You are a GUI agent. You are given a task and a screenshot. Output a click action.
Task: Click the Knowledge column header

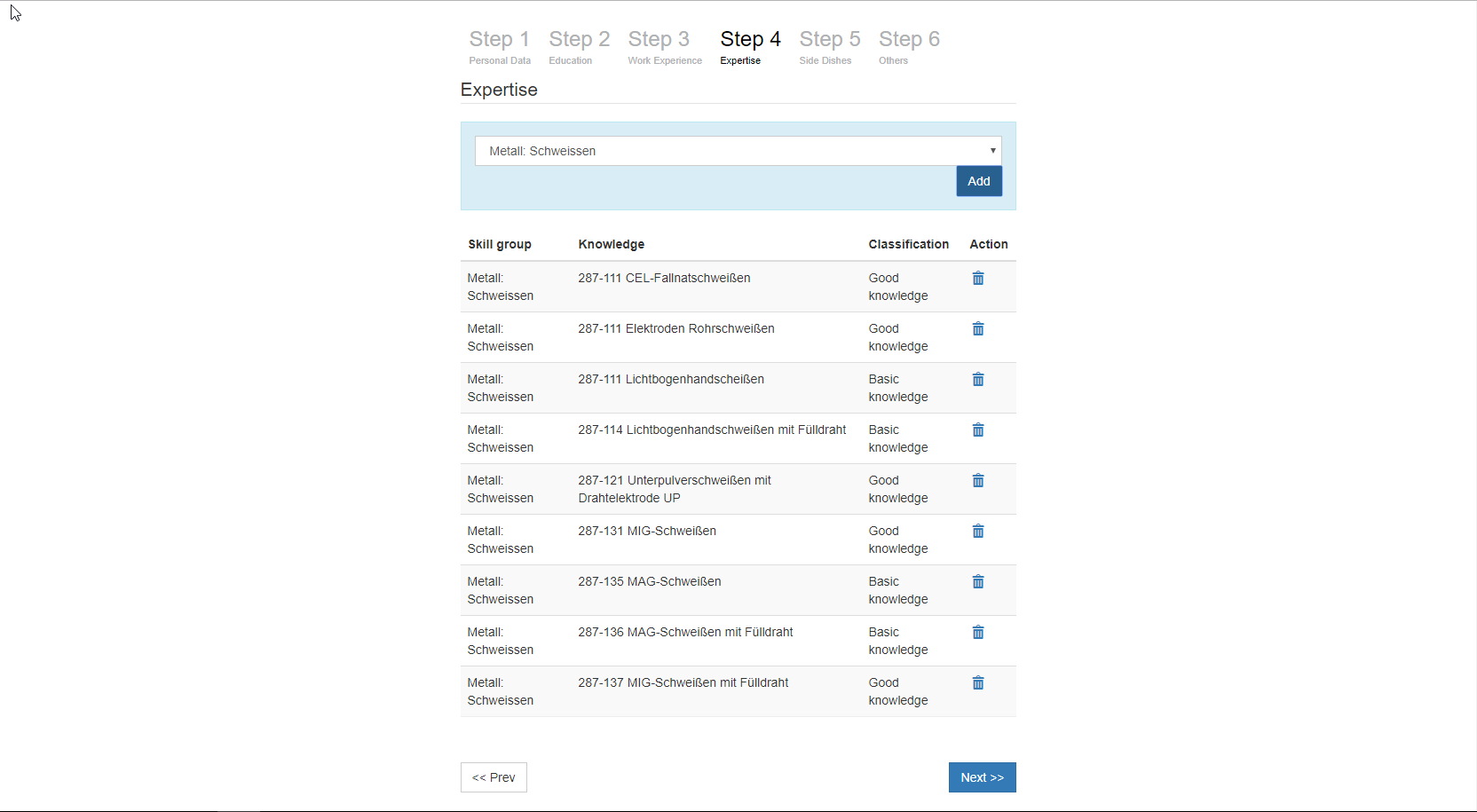click(x=612, y=244)
